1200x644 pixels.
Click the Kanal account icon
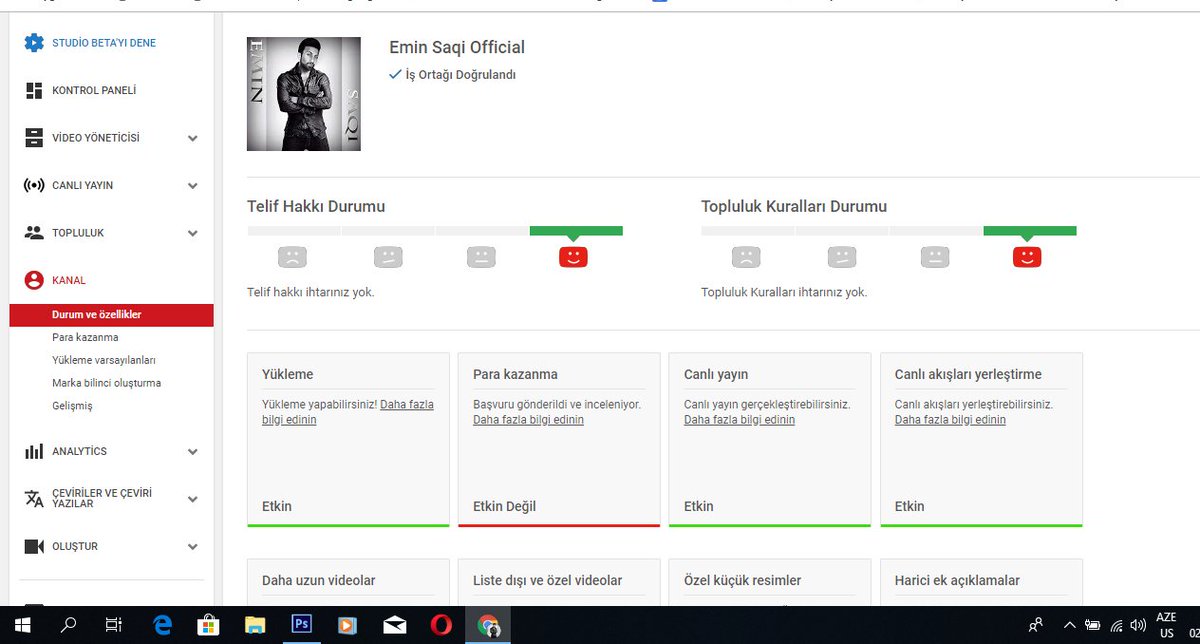click(34, 281)
